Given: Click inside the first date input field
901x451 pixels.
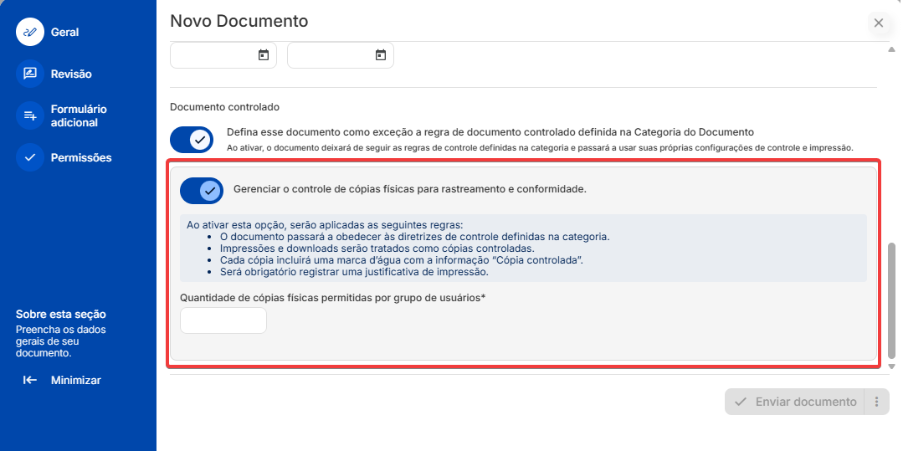Looking at the screenshot, I should pos(212,55).
